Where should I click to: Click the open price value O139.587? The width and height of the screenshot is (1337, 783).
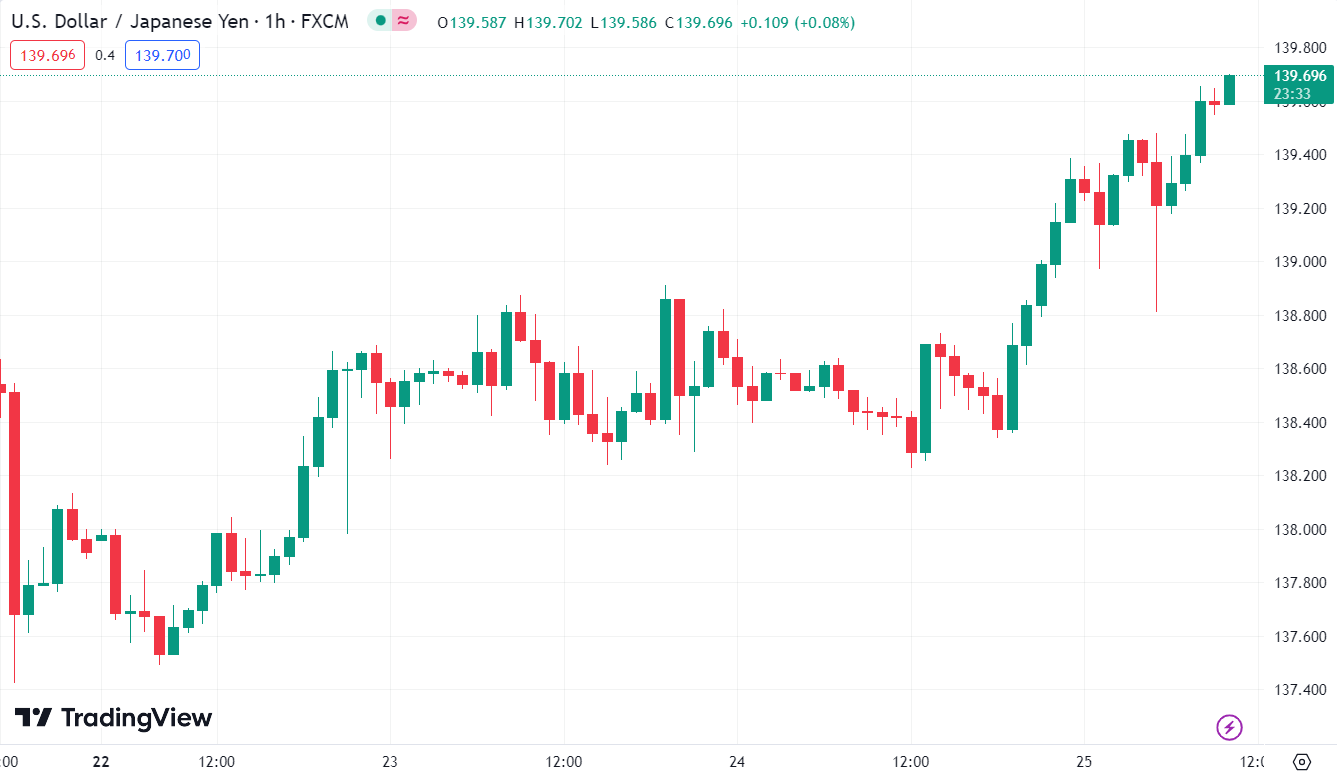point(472,22)
